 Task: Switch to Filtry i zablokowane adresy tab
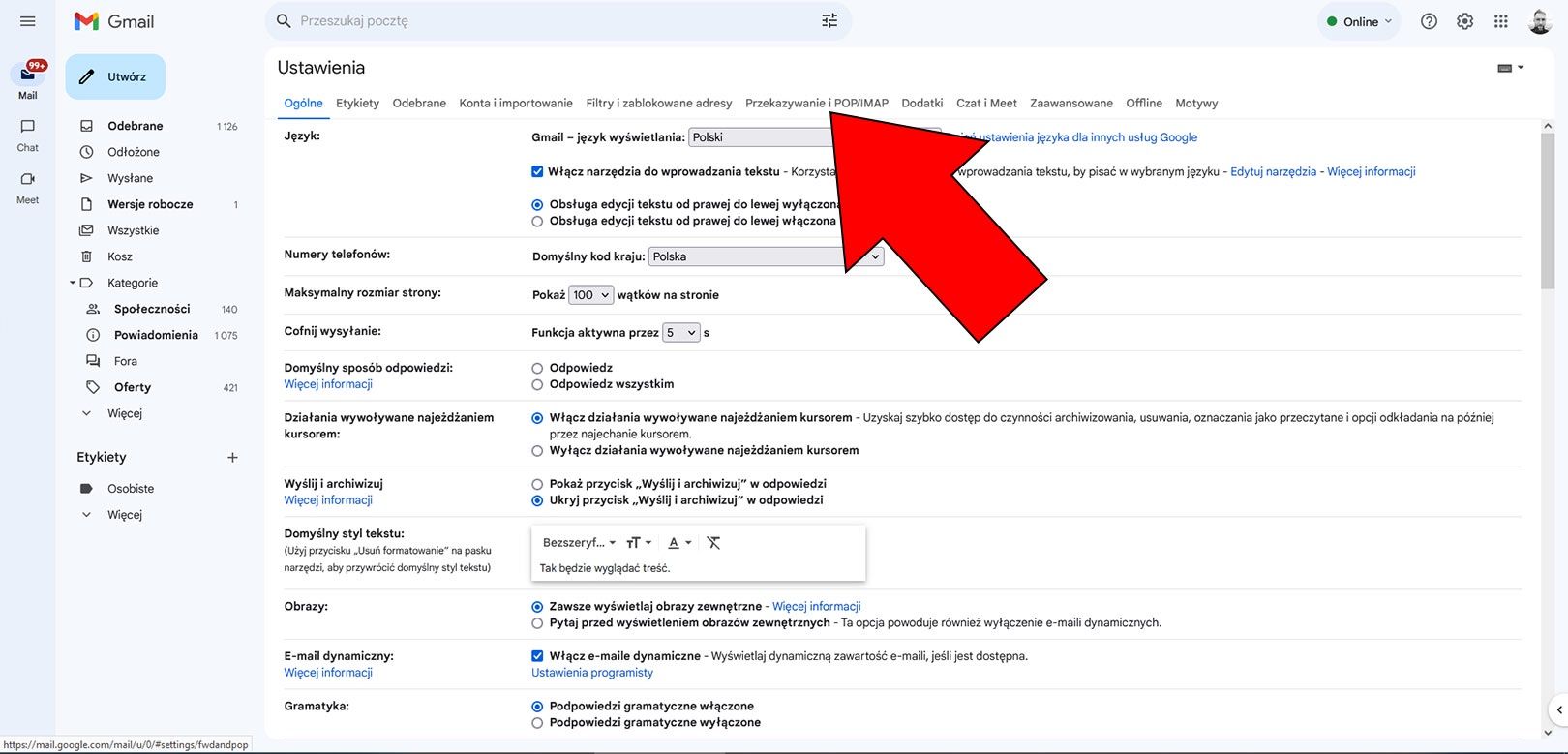pyautogui.click(x=659, y=103)
